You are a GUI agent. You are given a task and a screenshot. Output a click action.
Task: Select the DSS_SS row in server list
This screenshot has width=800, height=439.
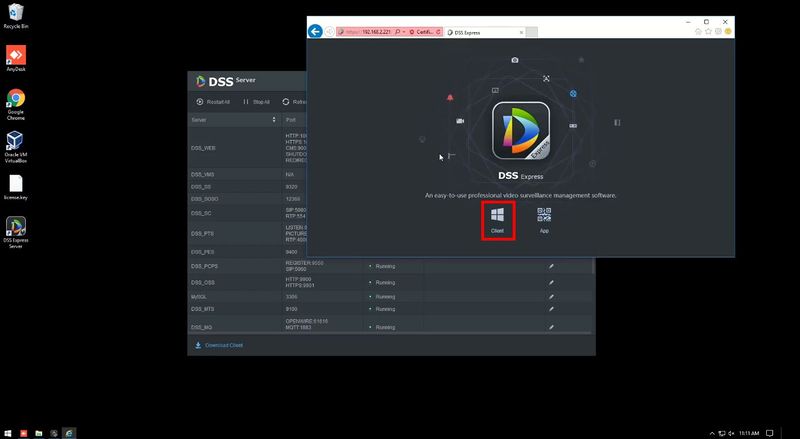pos(247,187)
